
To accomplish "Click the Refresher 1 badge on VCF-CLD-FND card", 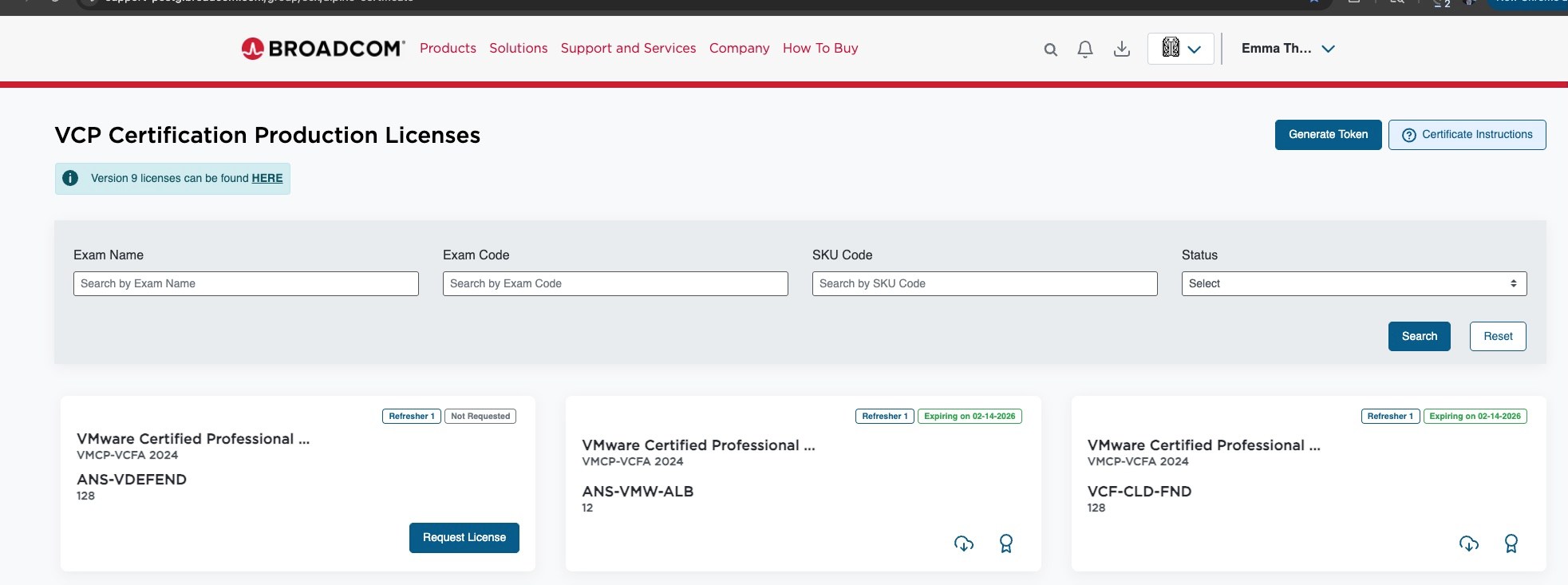I will point(1390,416).
